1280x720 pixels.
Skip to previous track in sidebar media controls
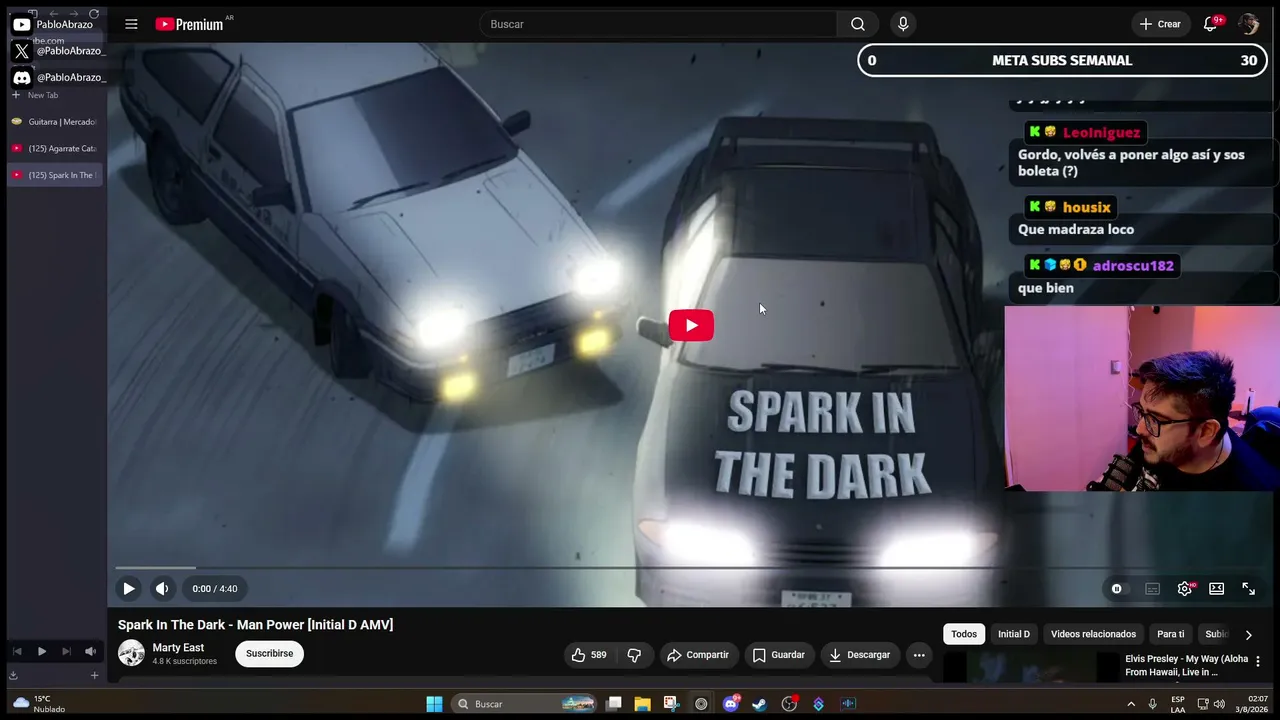point(17,651)
